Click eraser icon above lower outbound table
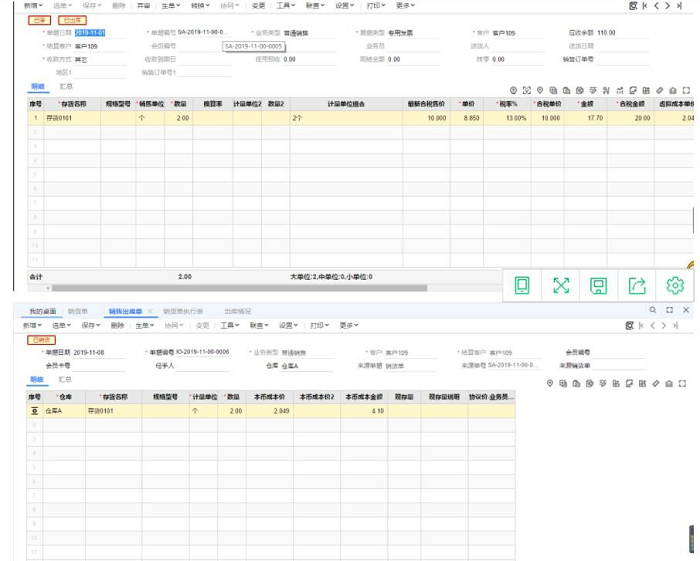The width and height of the screenshot is (700, 561). [x=655, y=383]
